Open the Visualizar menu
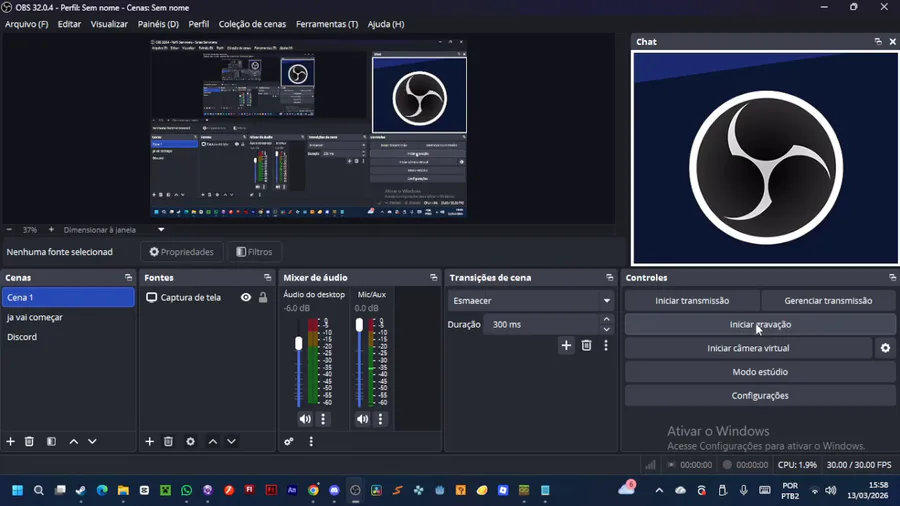The height and width of the screenshot is (506, 900). (x=109, y=24)
